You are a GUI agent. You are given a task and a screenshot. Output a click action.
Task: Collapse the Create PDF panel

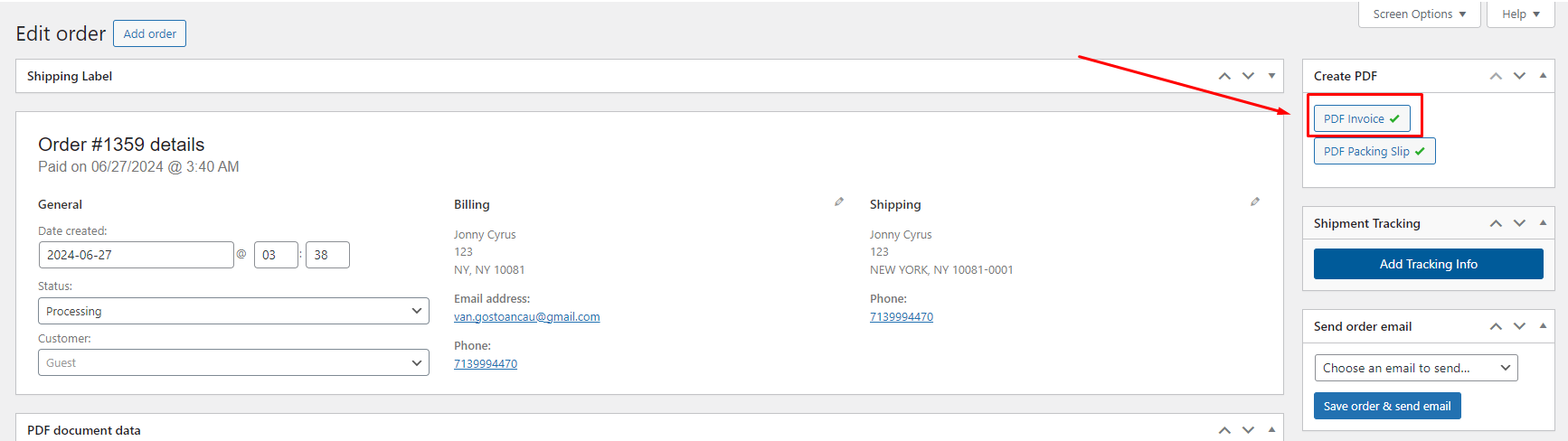pos(1543,76)
